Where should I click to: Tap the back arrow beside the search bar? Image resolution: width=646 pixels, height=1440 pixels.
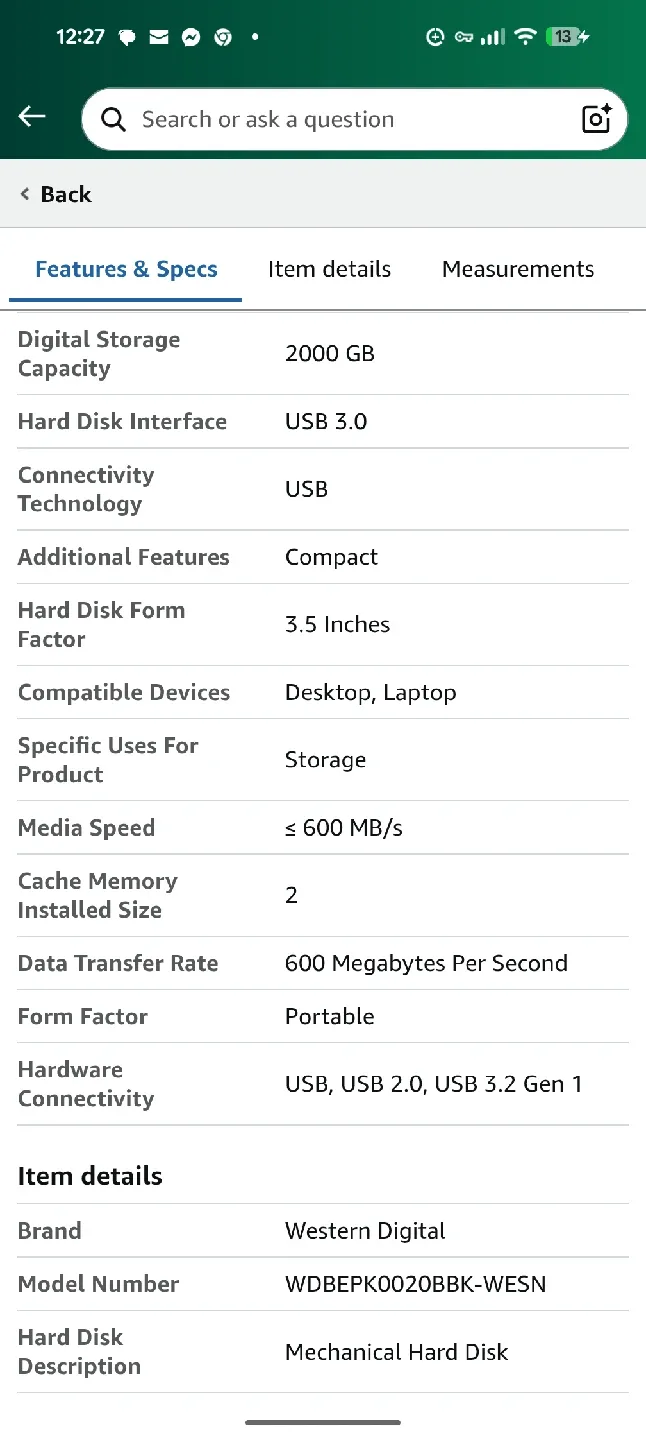coord(31,117)
